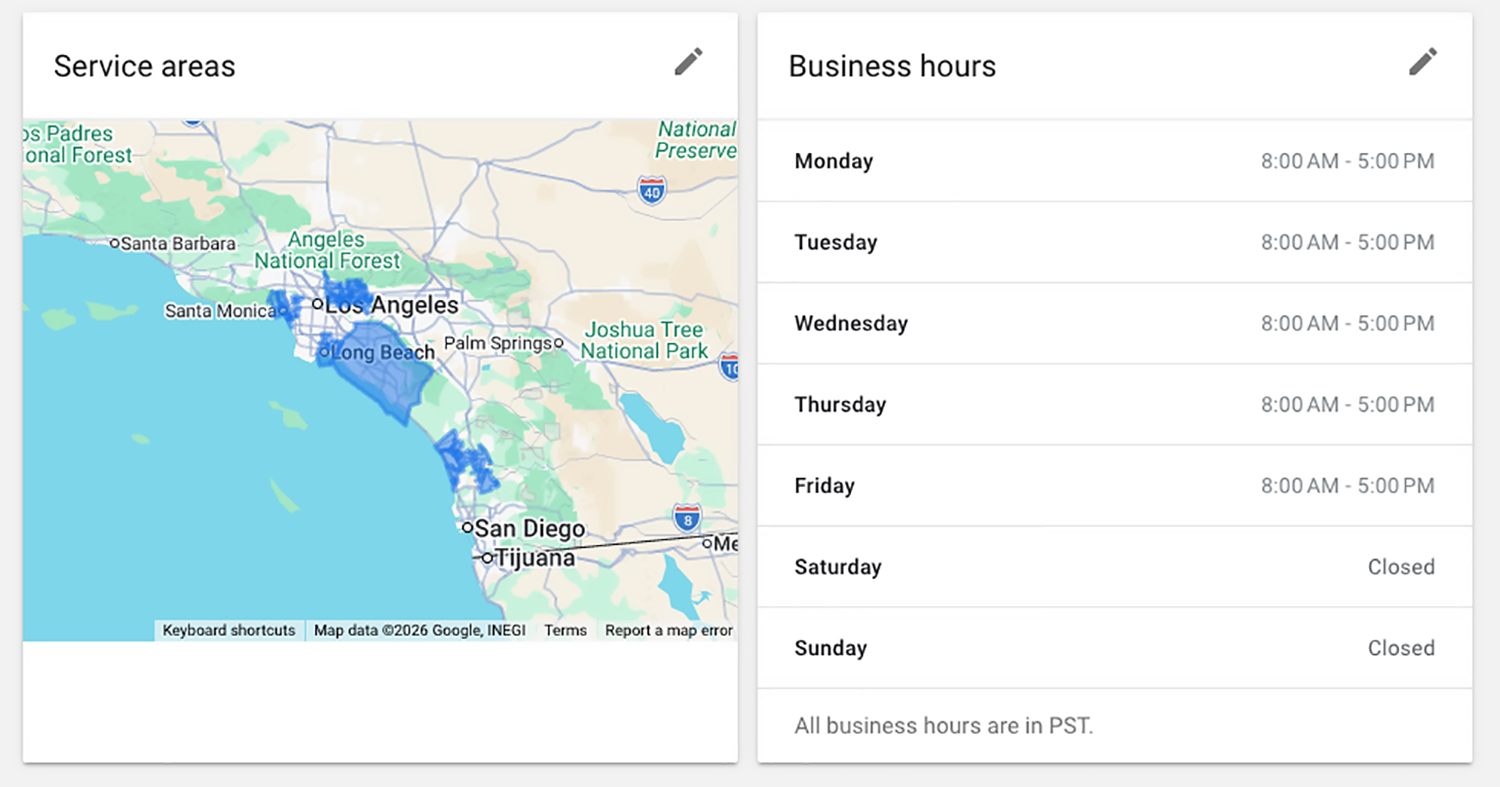
Task: Click Monday's 8:00 AM - 5:00 PM hours
Action: point(1348,160)
